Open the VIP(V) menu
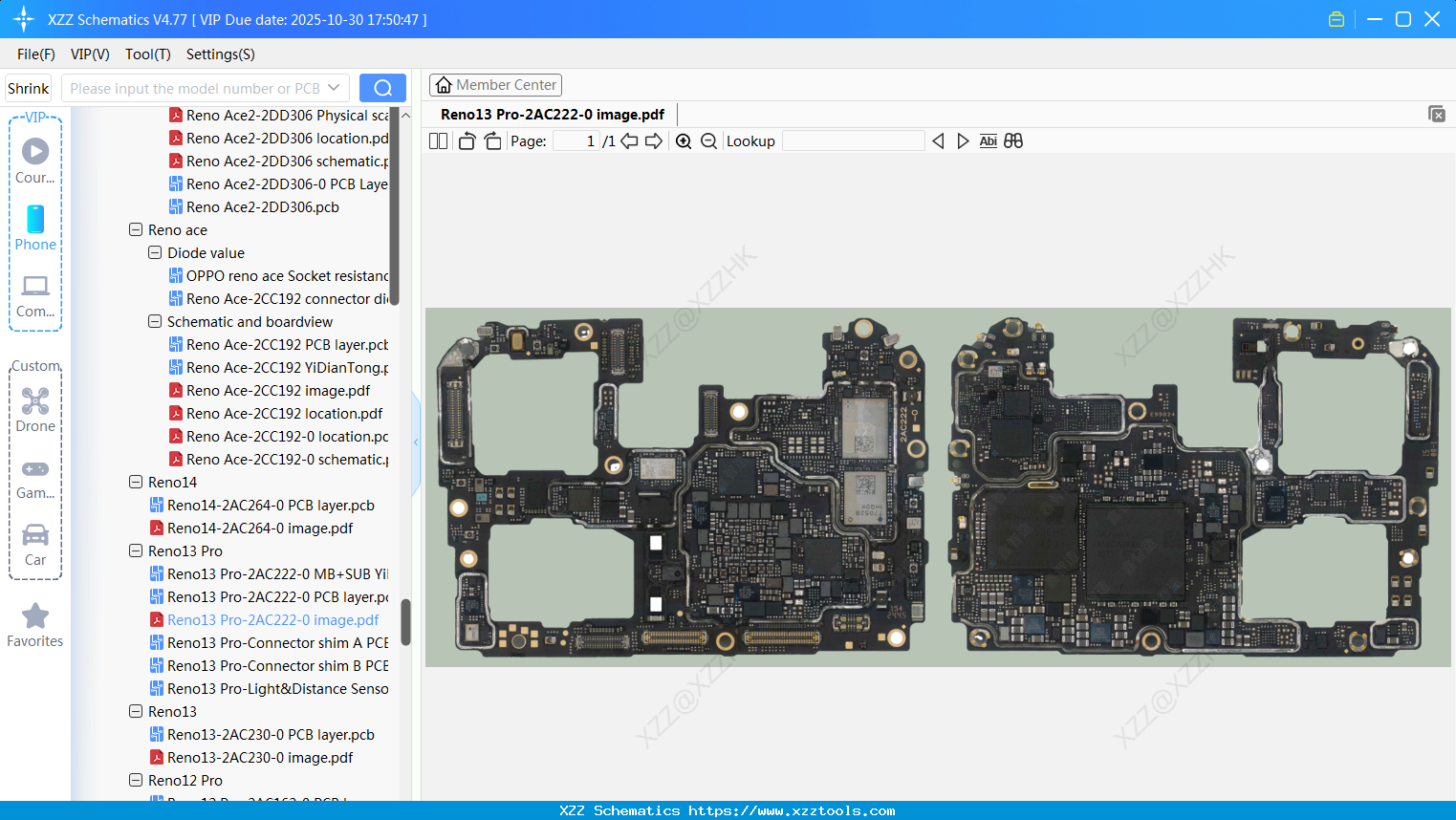The height and width of the screenshot is (820, 1456). (90, 54)
